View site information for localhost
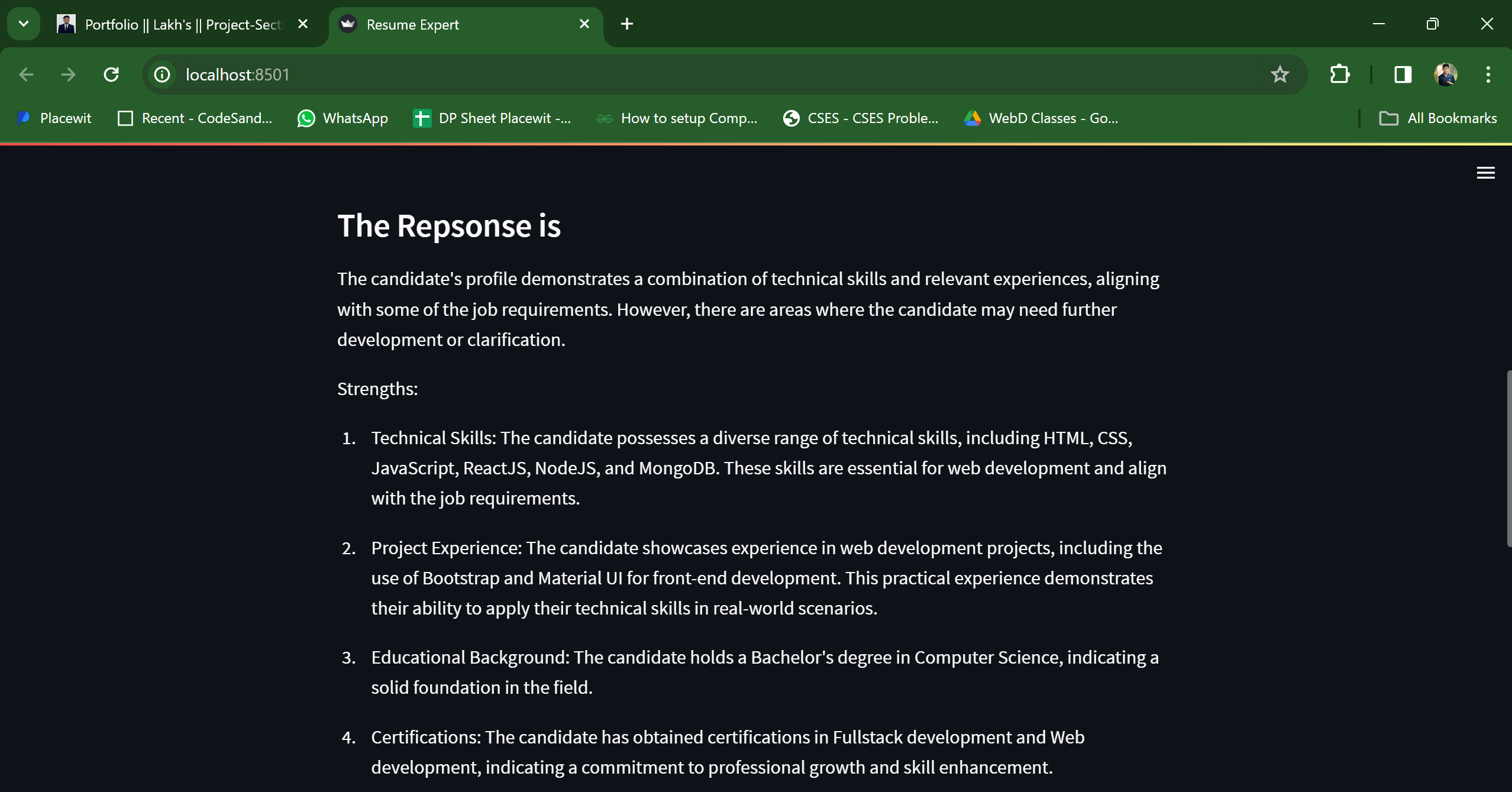Screen dimensions: 1512x792 162,75
